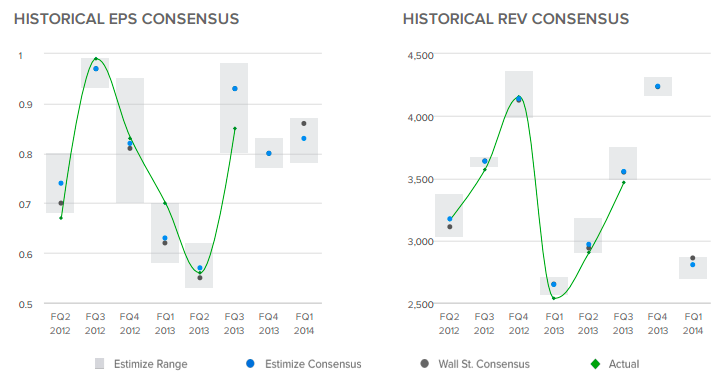
Task: Click the EPS Wall St. Consensus dot for FQ1 2014
Action: click(304, 123)
